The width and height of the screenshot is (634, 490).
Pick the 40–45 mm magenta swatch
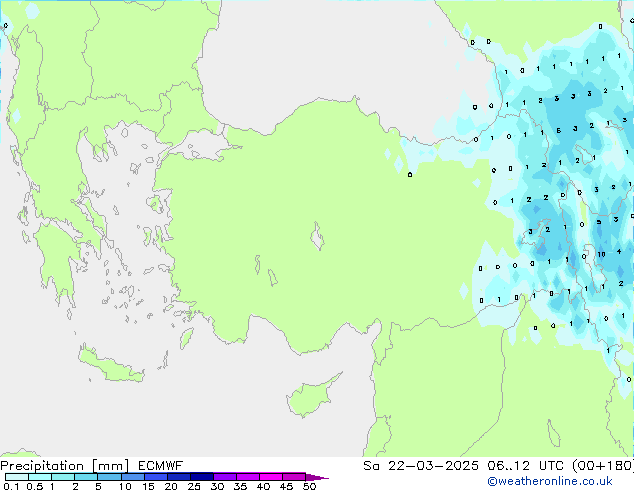271,477
